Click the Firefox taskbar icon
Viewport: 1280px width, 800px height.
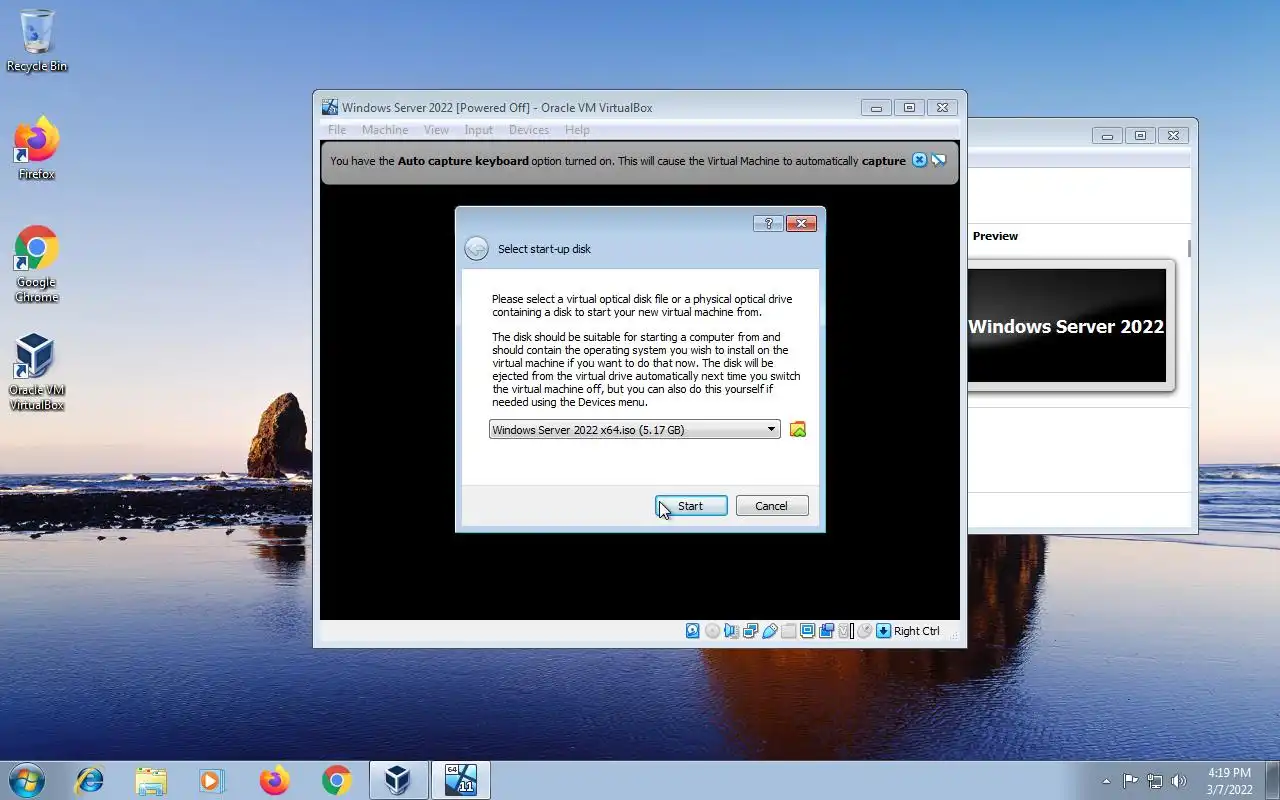[274, 780]
